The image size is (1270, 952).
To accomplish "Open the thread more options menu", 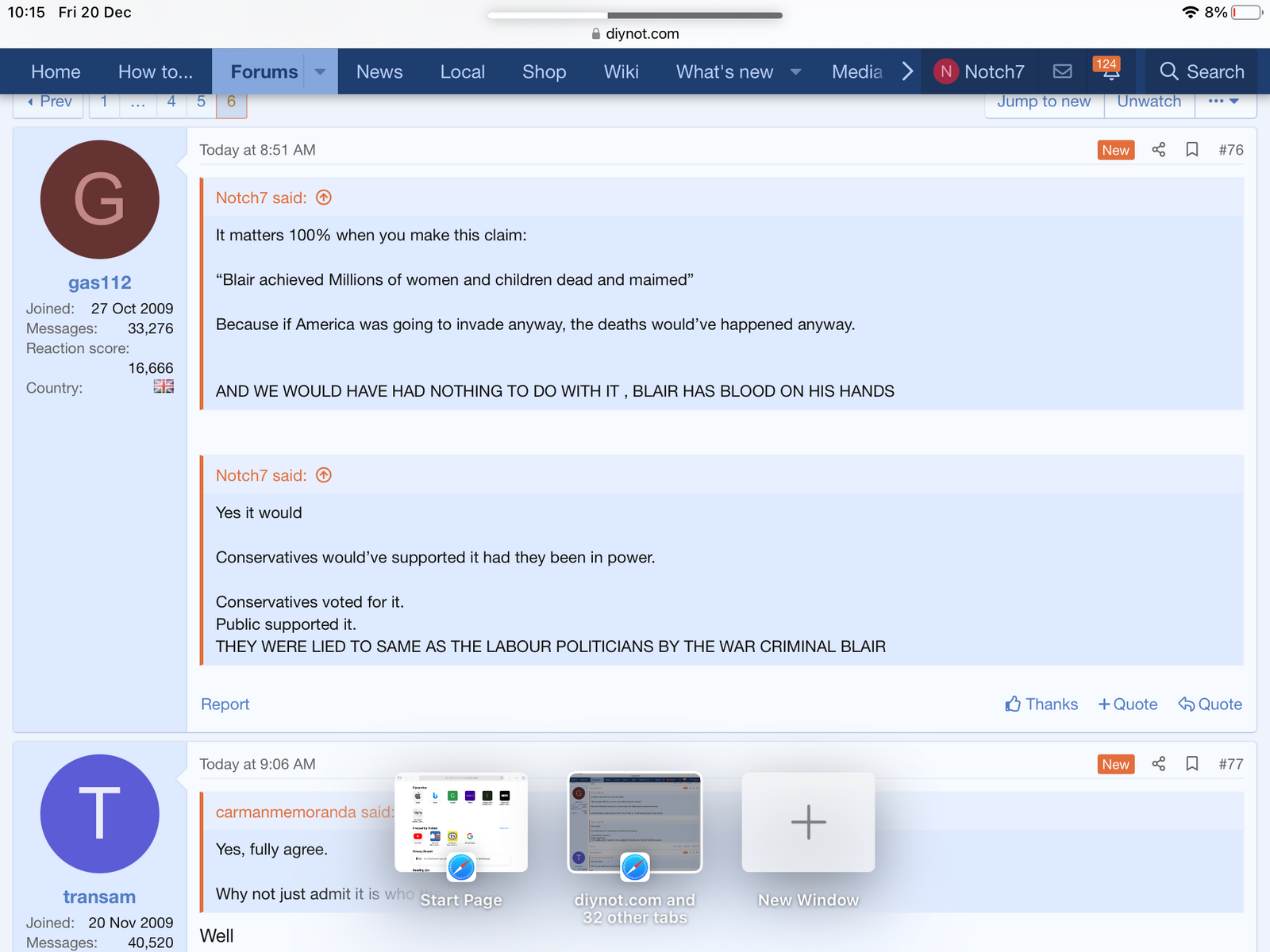I will coord(1223,102).
